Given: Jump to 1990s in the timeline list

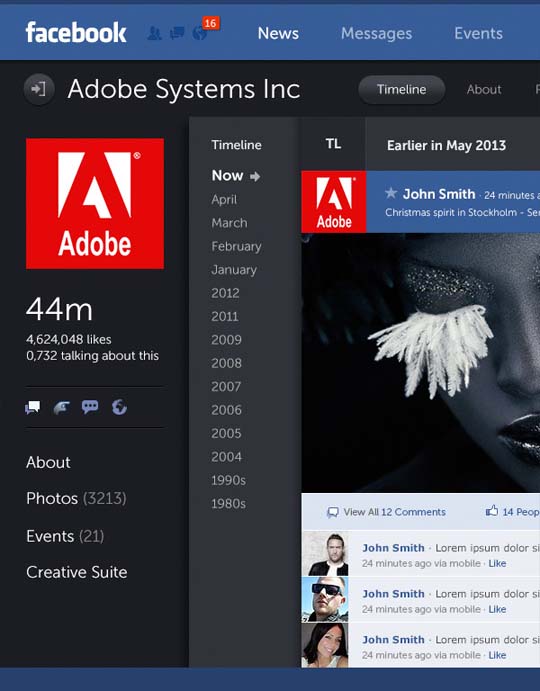Looking at the screenshot, I should click(x=228, y=480).
